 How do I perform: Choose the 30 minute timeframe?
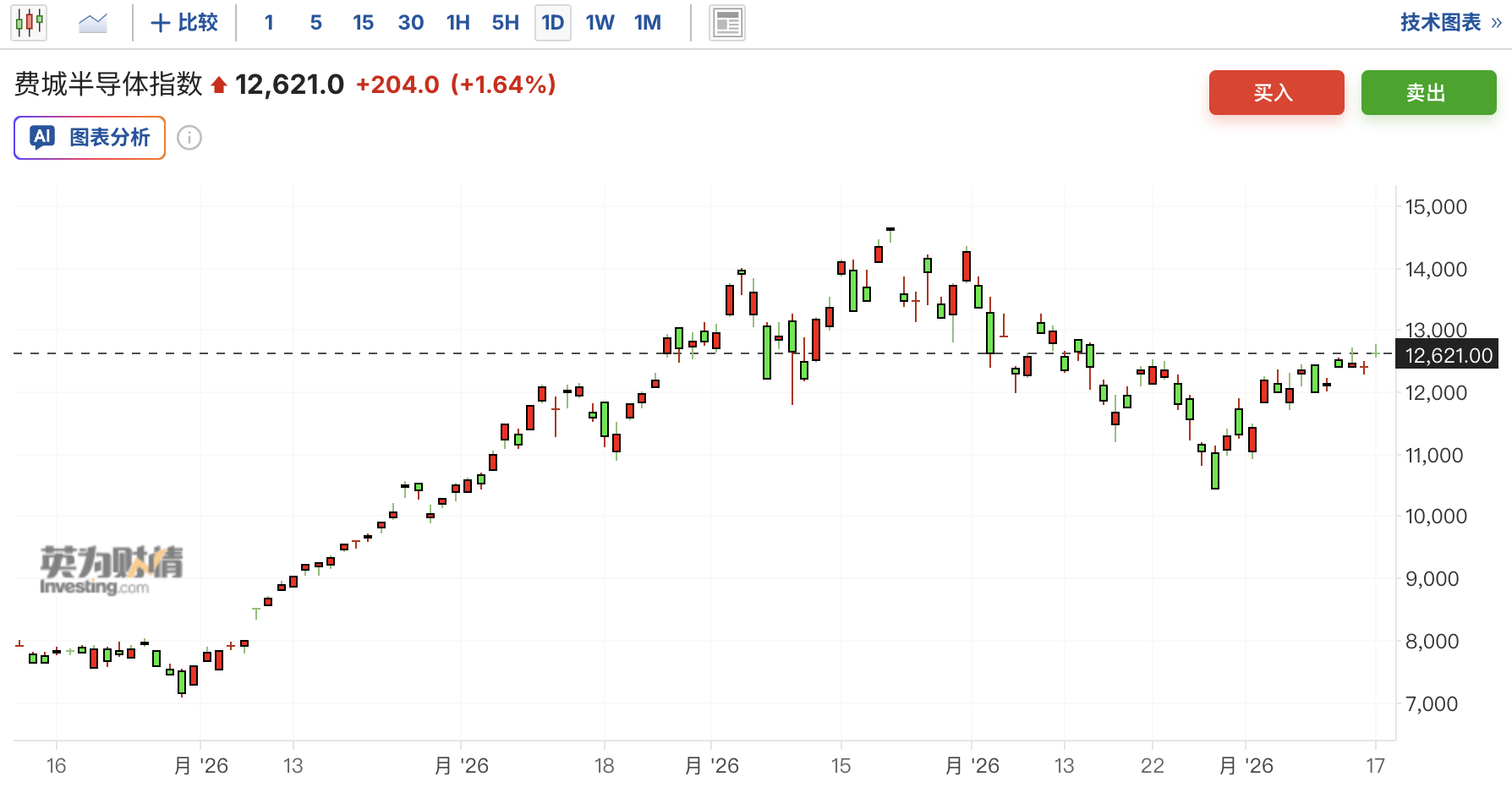(411, 23)
